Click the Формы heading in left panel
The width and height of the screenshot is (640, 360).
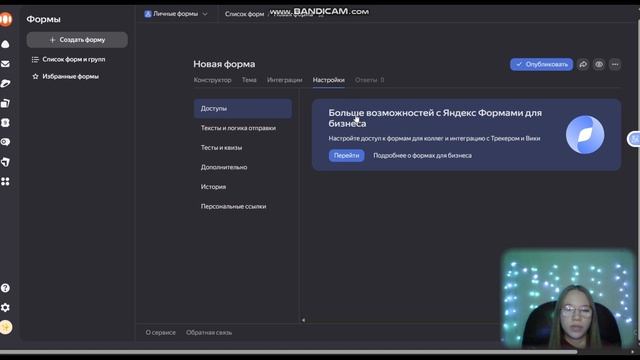[43, 19]
